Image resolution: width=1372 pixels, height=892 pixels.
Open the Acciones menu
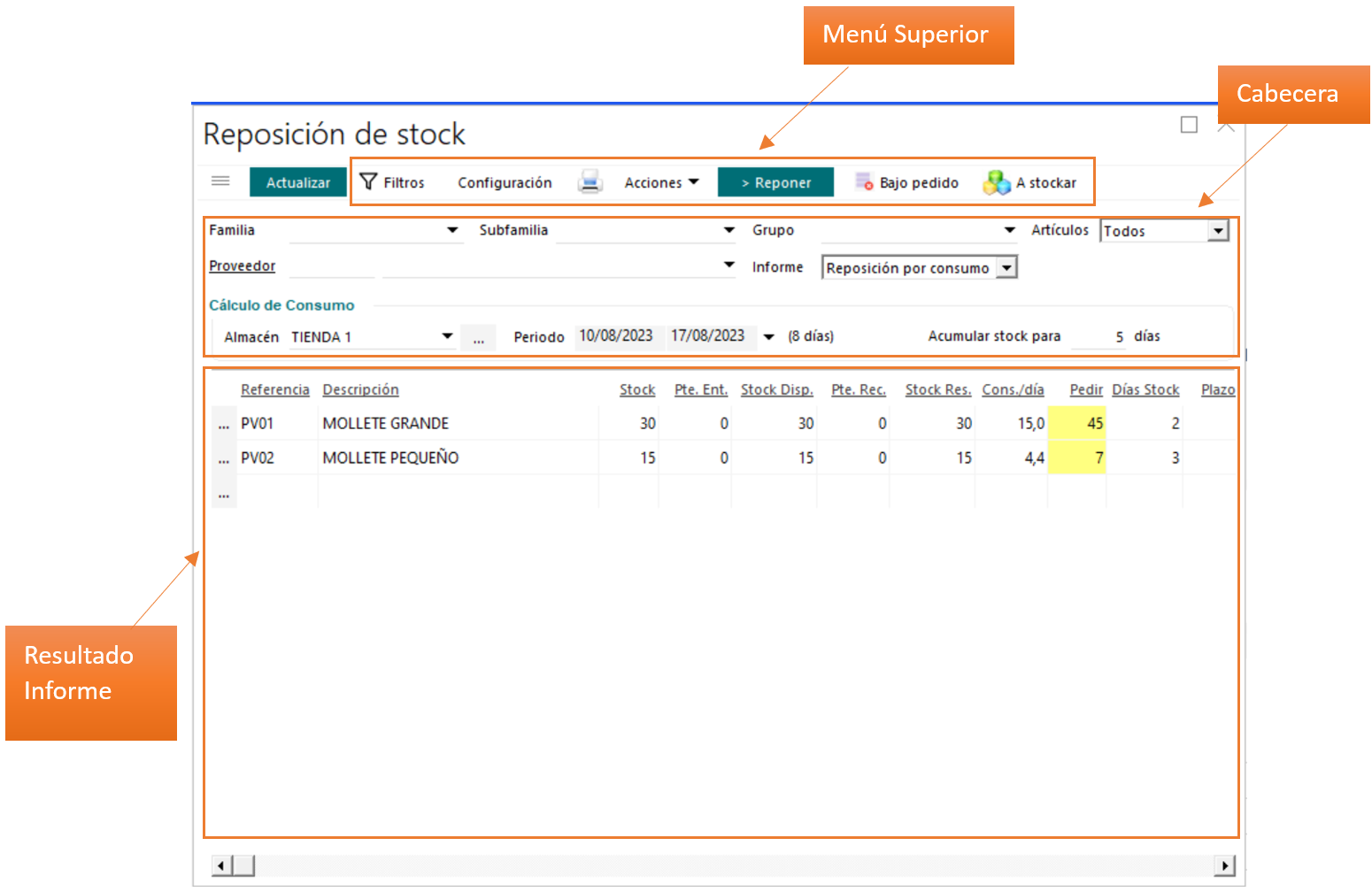661,182
